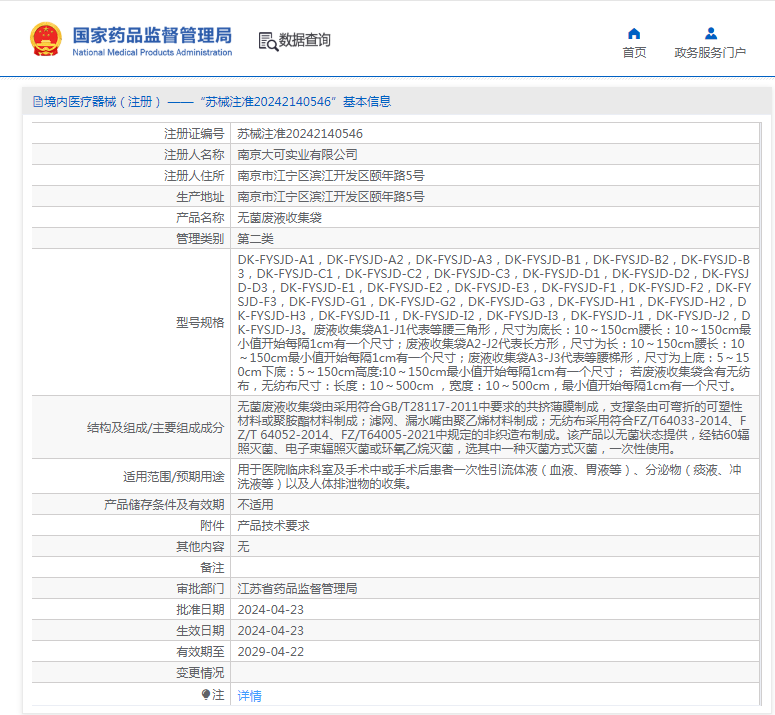The image size is (775, 715).
Task: Click the 结构及组成 description text
Action: (x=494, y=427)
